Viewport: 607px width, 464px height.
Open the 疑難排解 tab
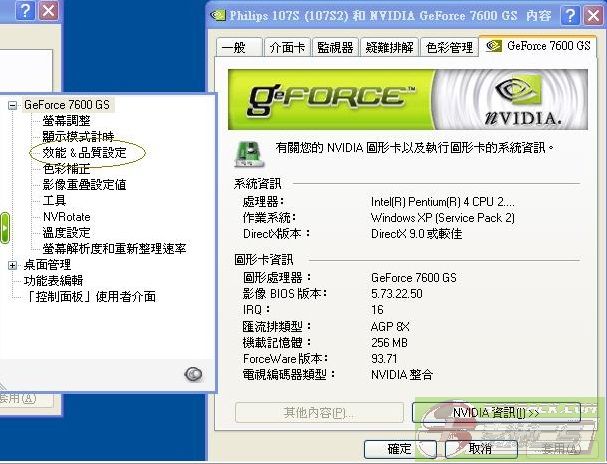(x=388, y=47)
